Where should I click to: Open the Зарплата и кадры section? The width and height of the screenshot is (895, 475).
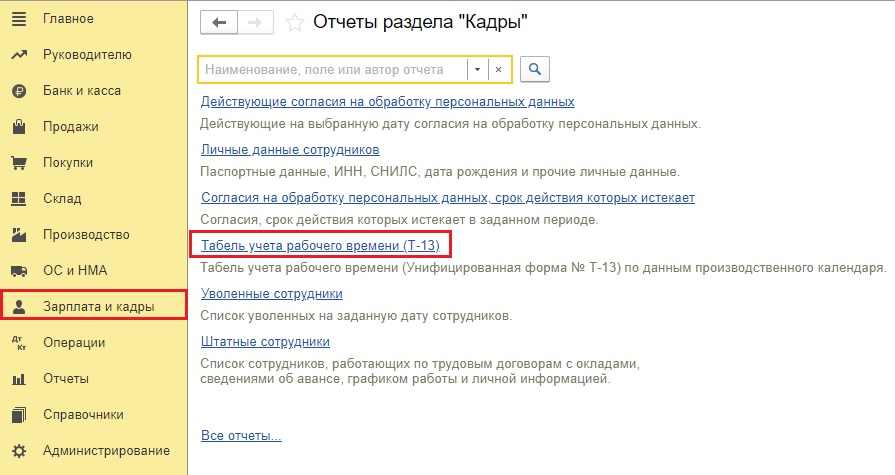tap(94, 306)
